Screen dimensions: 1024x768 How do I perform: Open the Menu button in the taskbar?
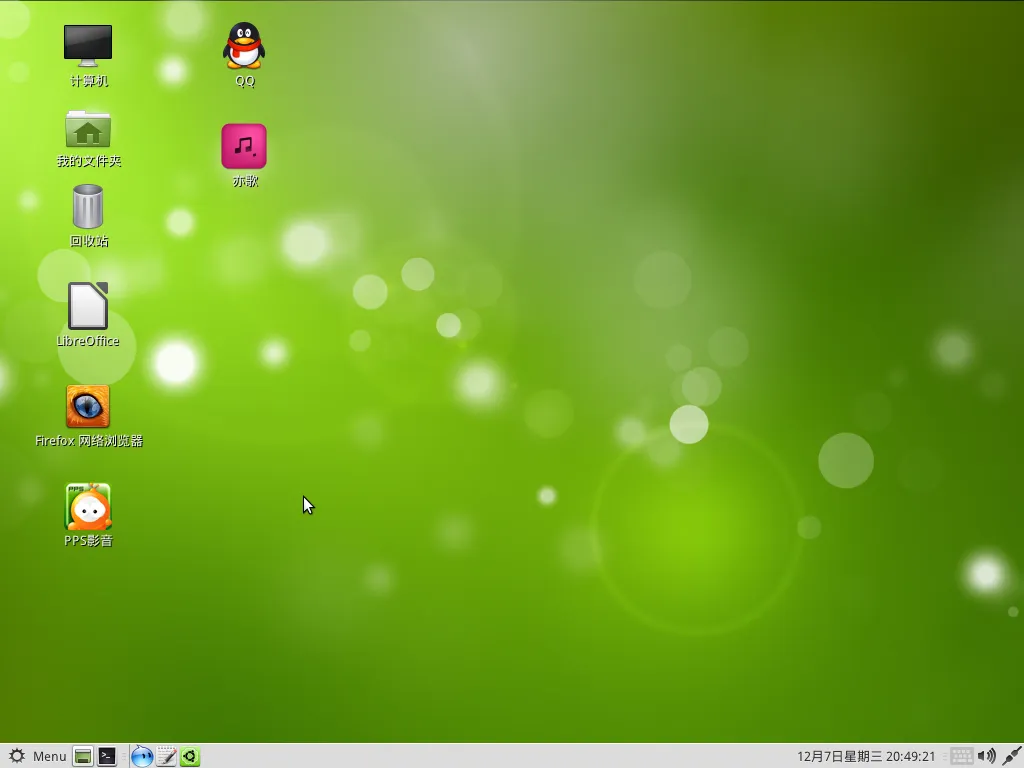pos(49,756)
